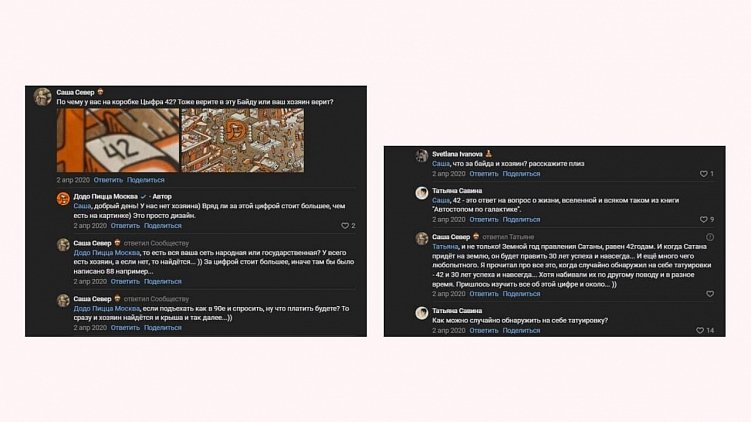Like the comment with 14 likes
The height and width of the screenshot is (422, 751).
click(698, 330)
